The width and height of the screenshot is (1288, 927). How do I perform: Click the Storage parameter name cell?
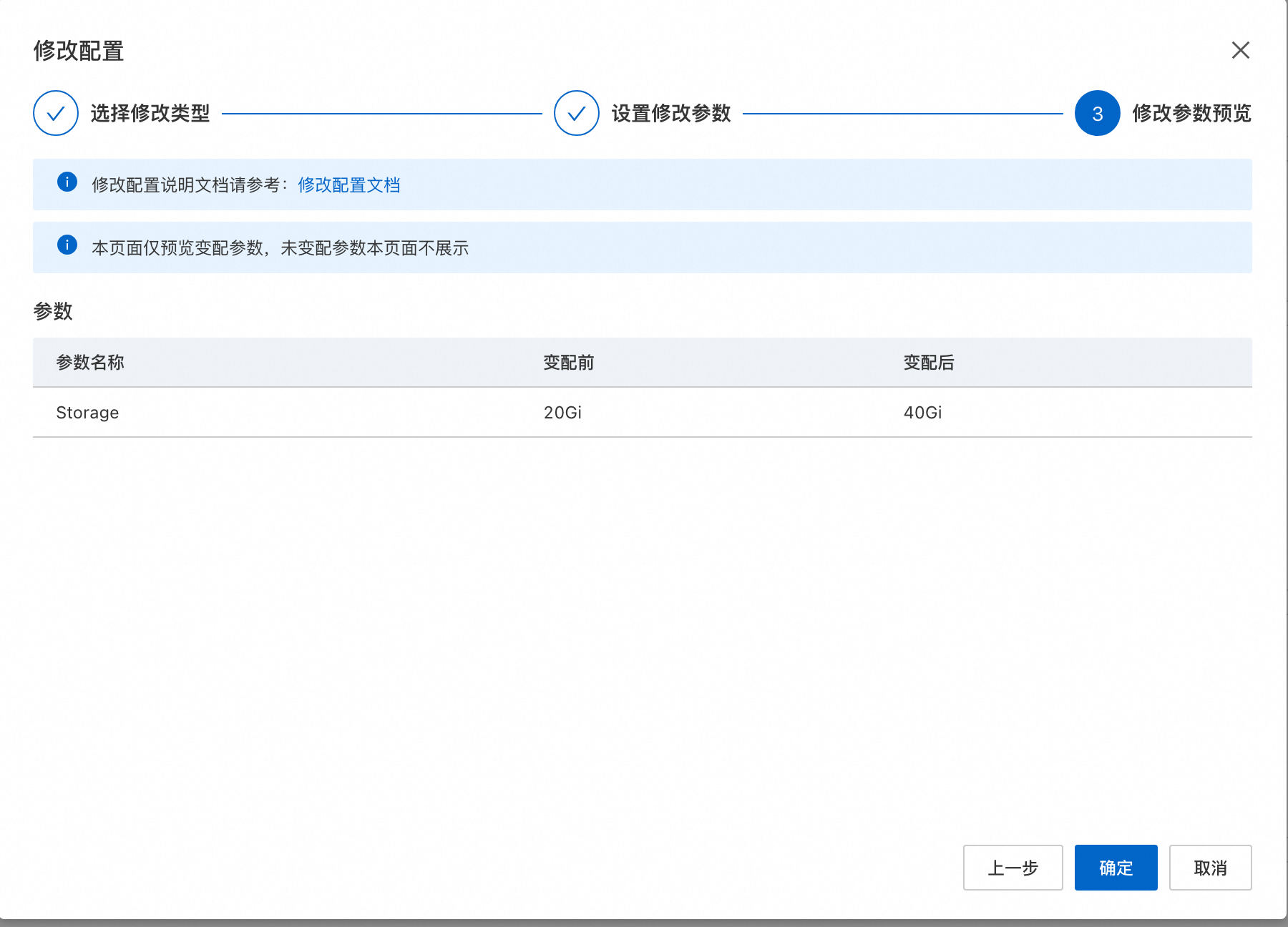pos(87,413)
